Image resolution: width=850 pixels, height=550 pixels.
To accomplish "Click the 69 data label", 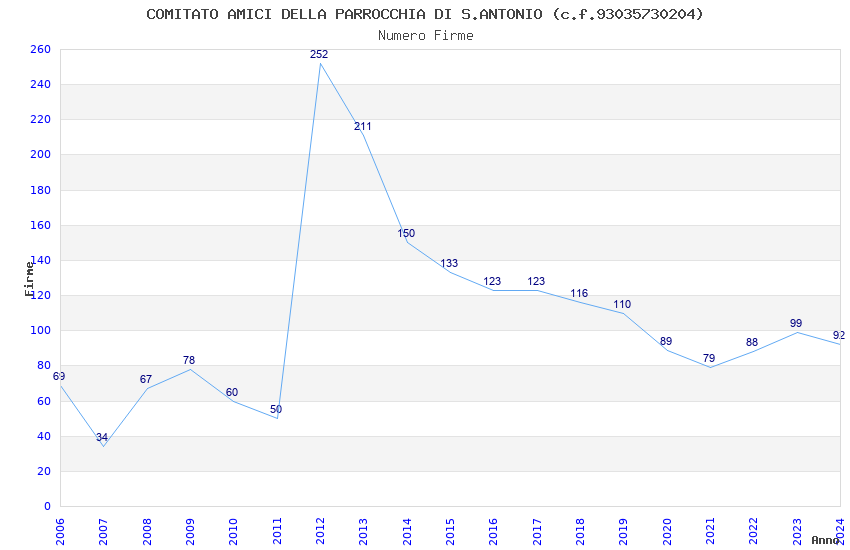I will coord(59,376).
